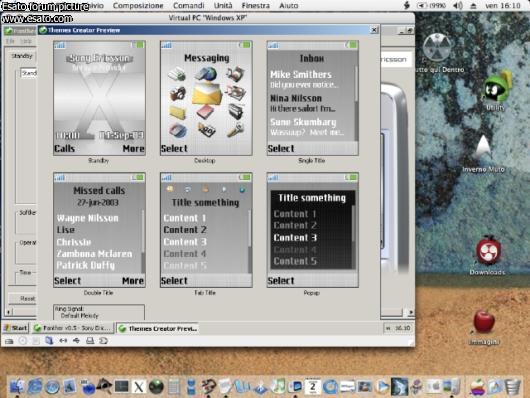
Task: Open the Composizione menu
Action: [138, 5]
